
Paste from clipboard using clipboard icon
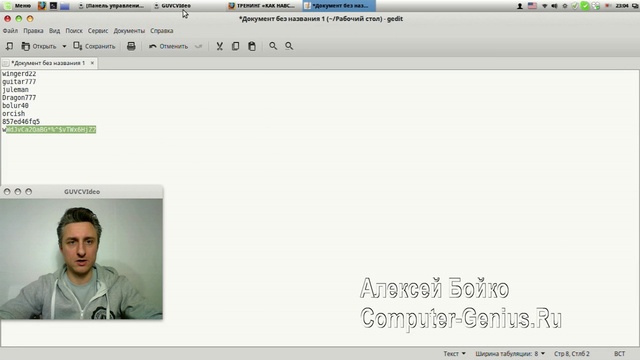pyautogui.click(x=252, y=46)
